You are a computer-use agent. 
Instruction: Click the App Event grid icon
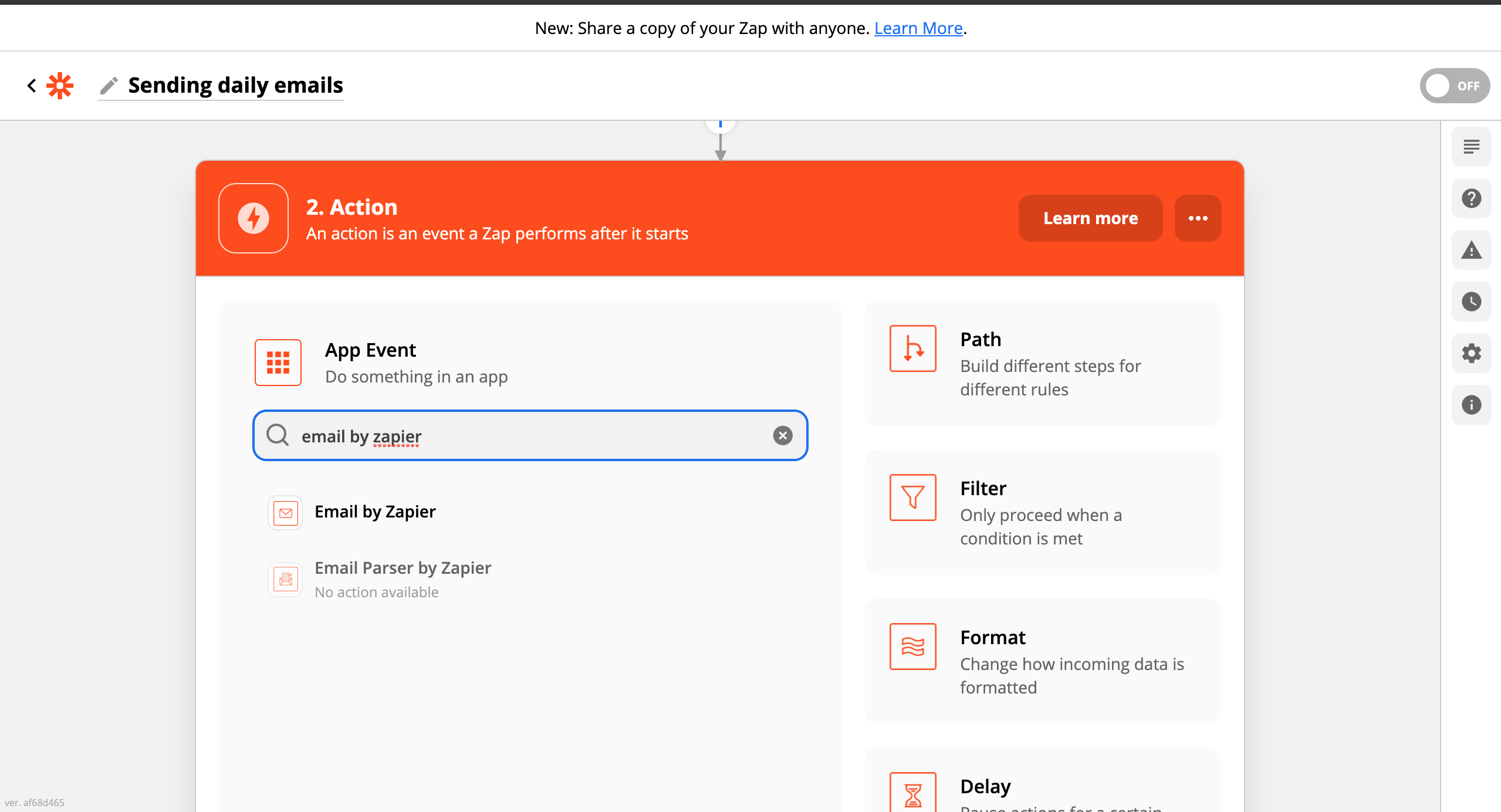[x=278, y=363]
